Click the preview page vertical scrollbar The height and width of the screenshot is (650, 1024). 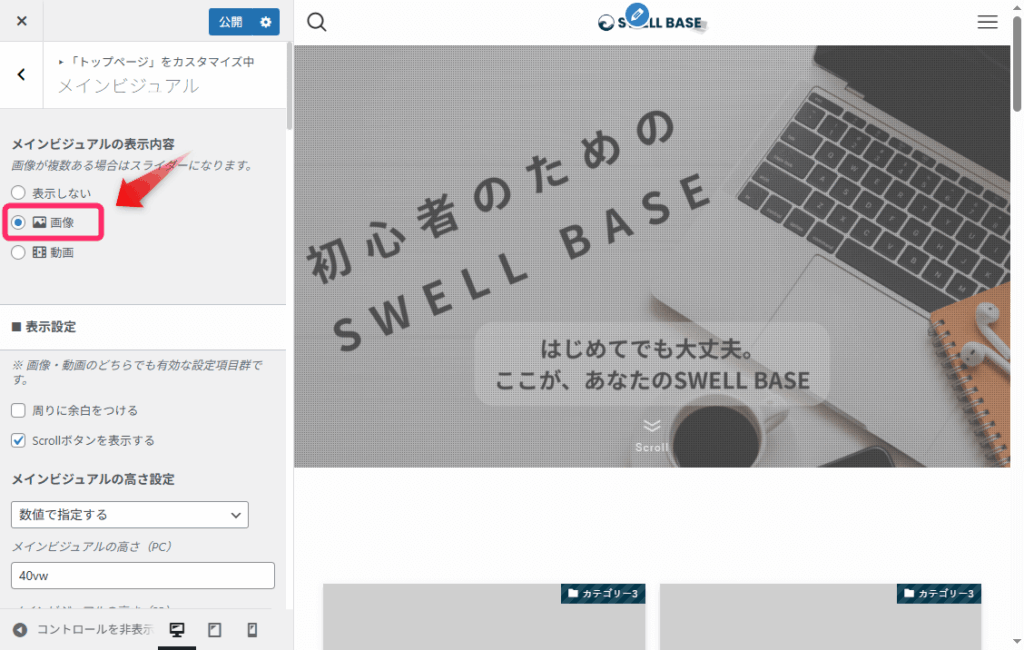click(x=1017, y=64)
